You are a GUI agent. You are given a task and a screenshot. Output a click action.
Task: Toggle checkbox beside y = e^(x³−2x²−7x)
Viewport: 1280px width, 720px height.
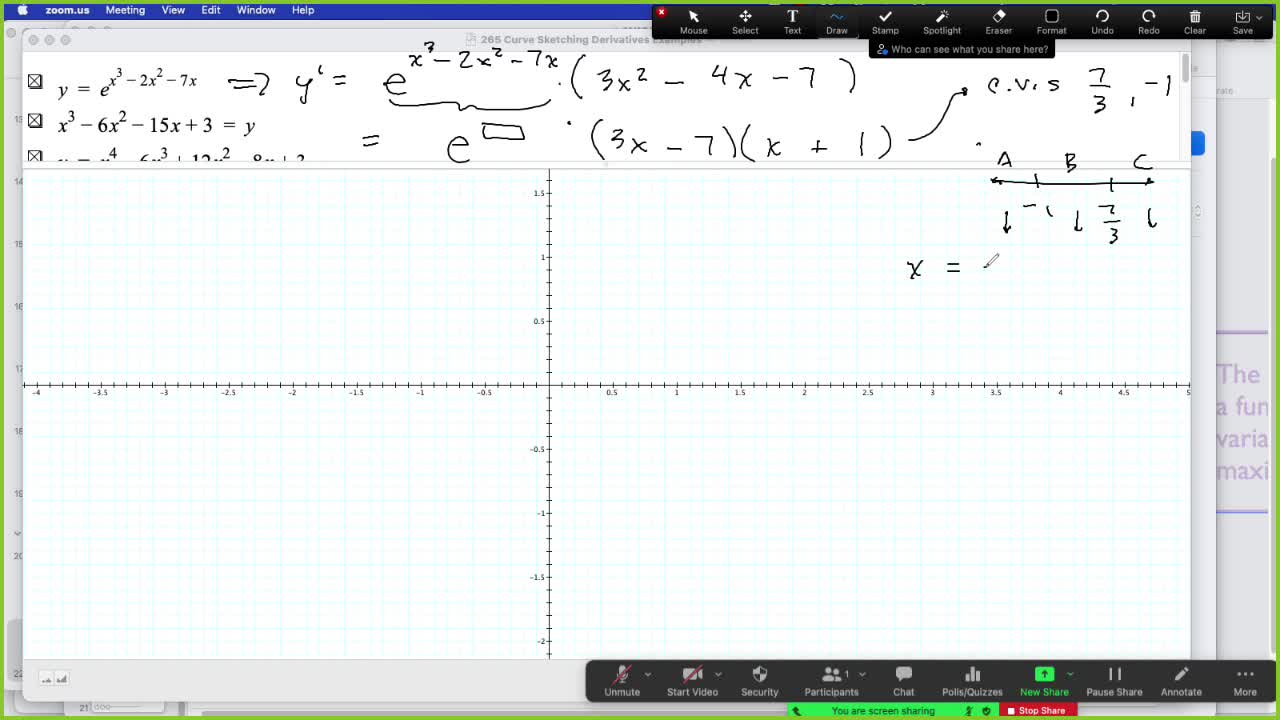click(x=35, y=82)
